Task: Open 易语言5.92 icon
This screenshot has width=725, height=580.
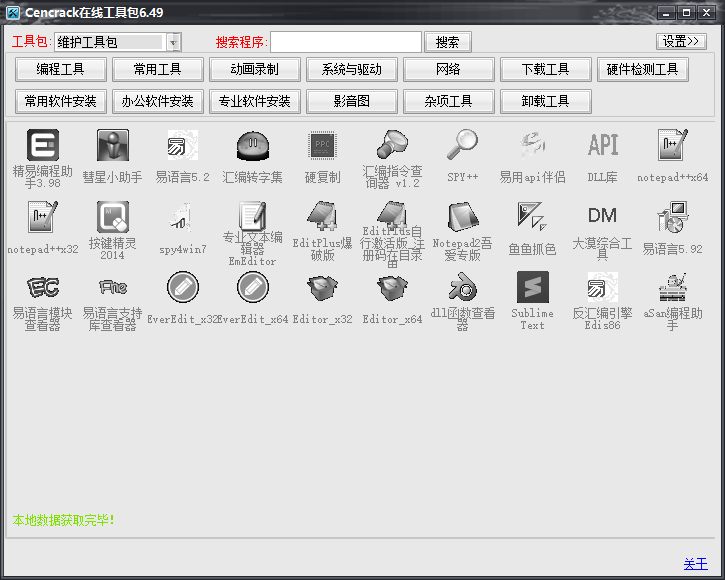Action: [672, 216]
